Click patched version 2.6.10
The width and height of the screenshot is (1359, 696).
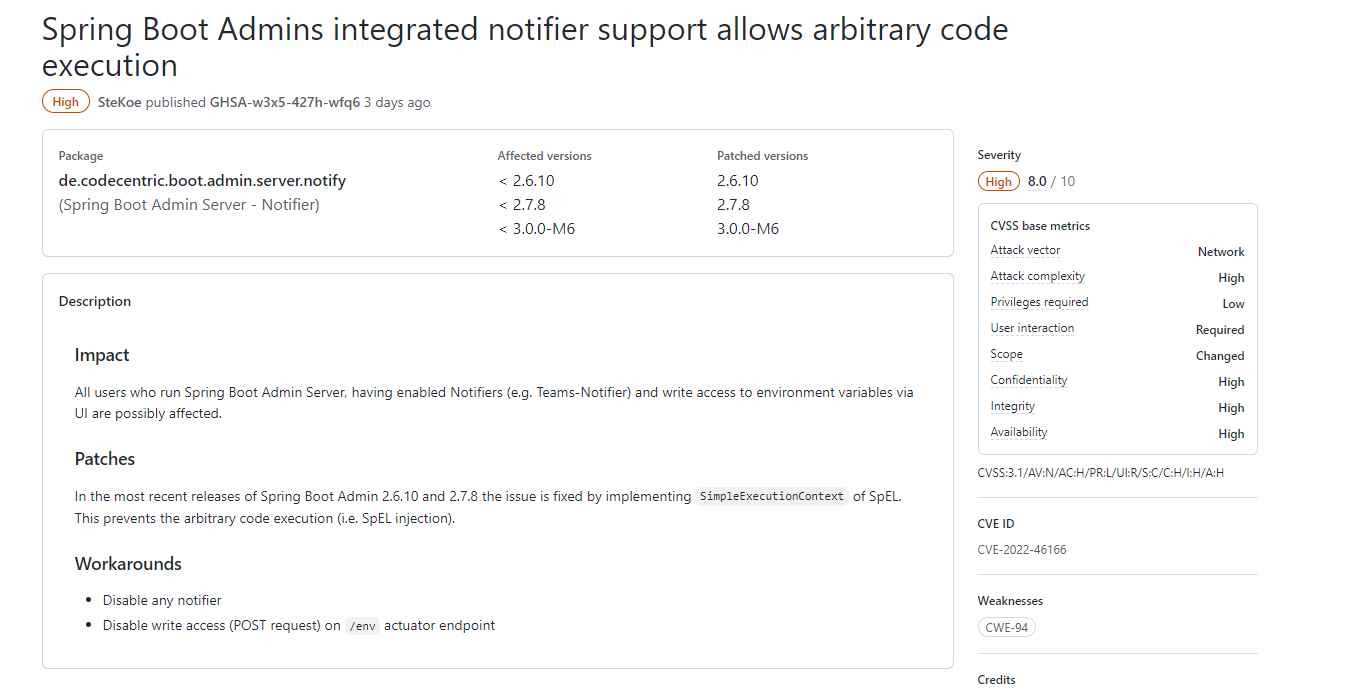click(x=739, y=180)
